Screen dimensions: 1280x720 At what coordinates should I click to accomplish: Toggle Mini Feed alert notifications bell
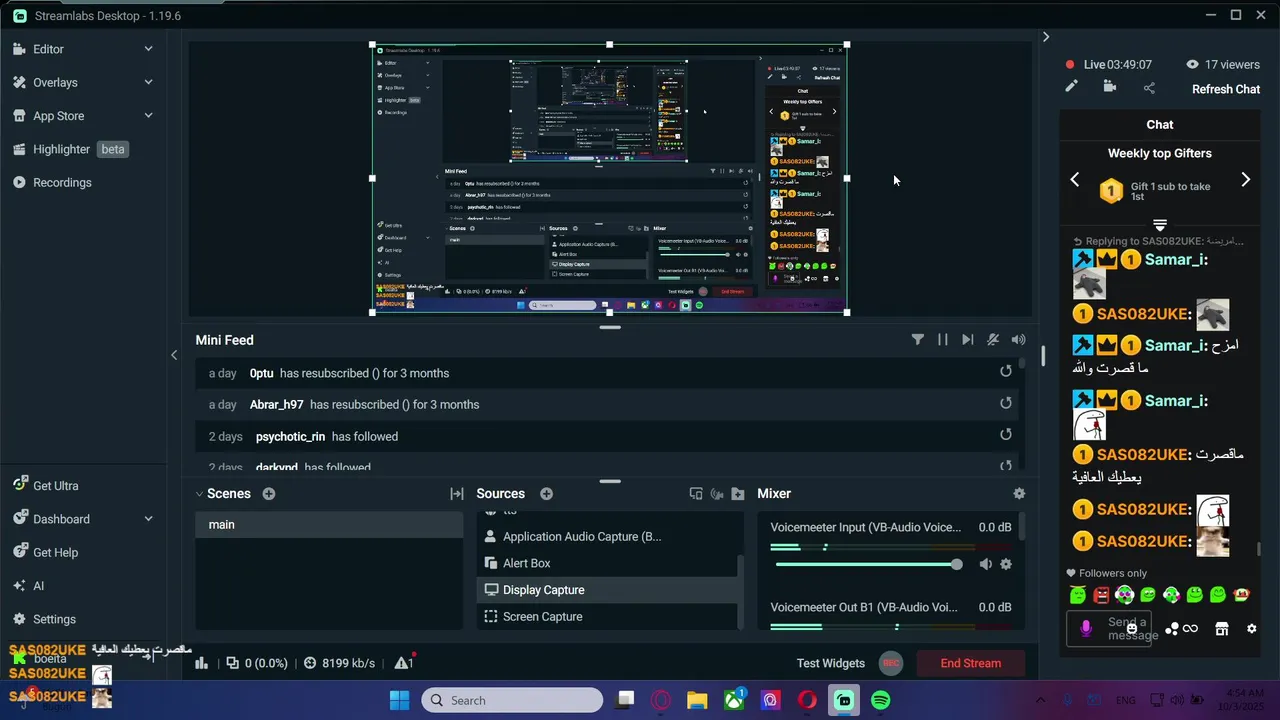click(x=993, y=340)
